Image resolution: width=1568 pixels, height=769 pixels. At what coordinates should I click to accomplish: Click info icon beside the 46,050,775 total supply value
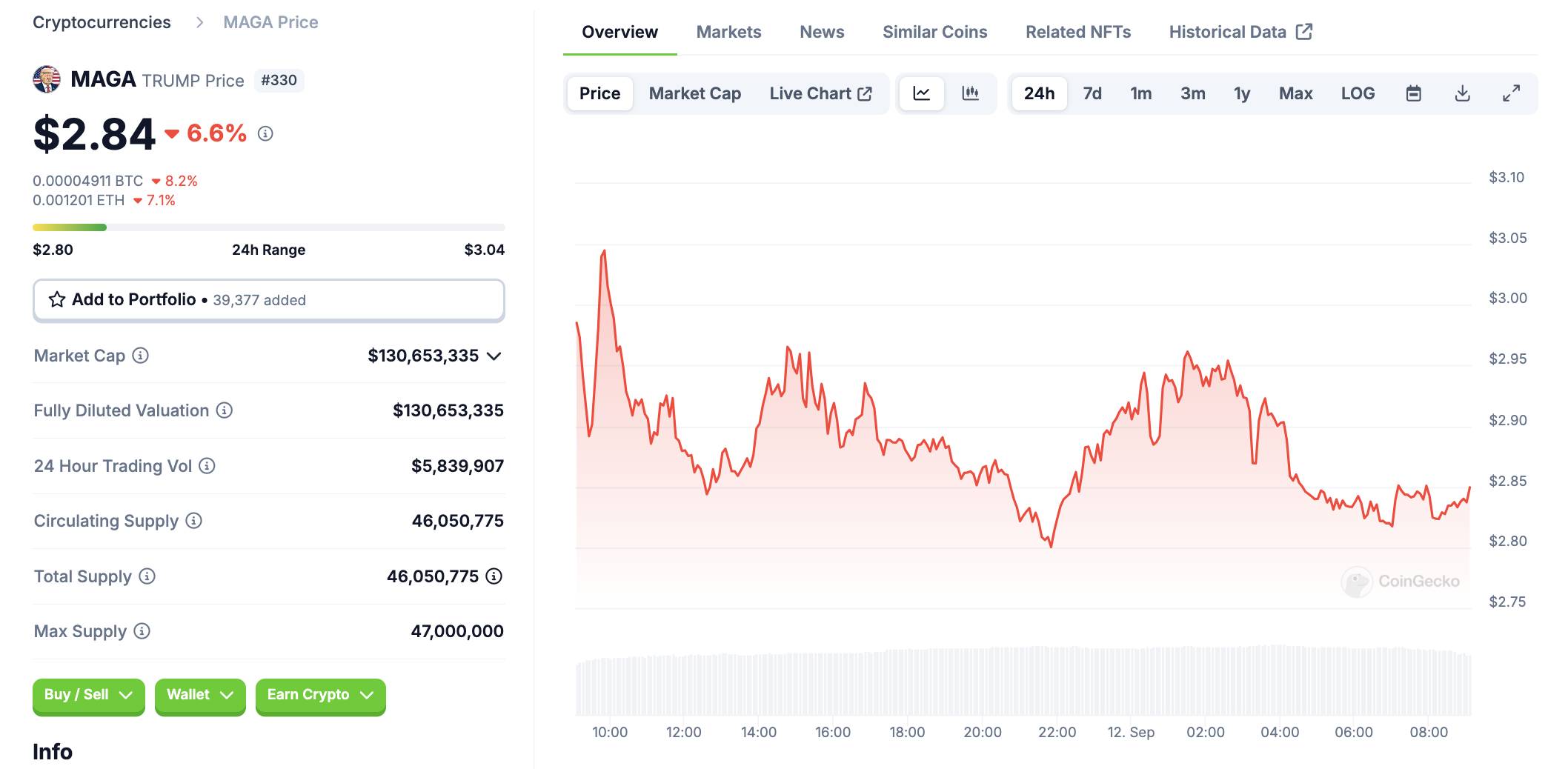click(494, 576)
